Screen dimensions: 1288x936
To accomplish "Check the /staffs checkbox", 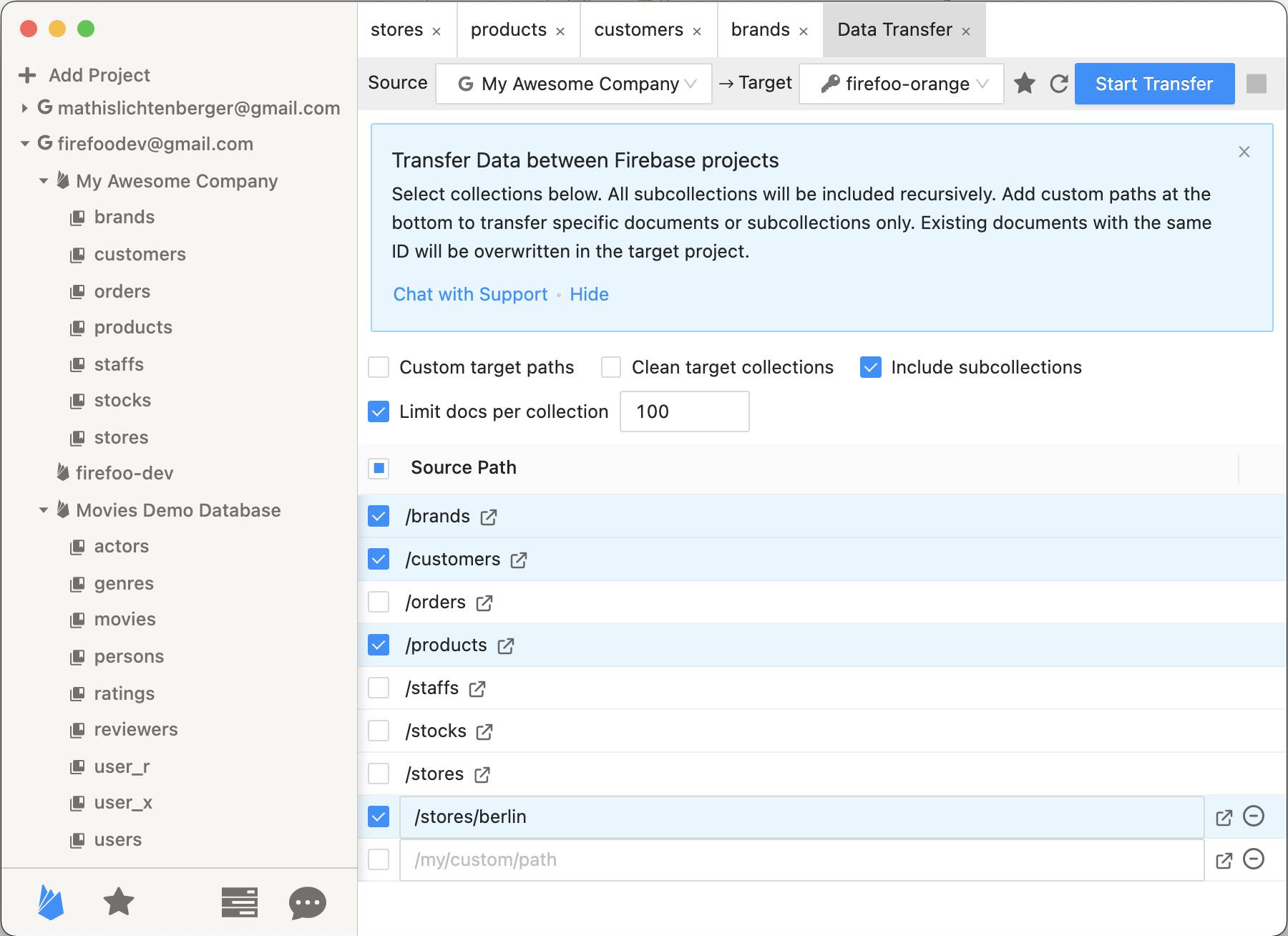I will (379, 688).
